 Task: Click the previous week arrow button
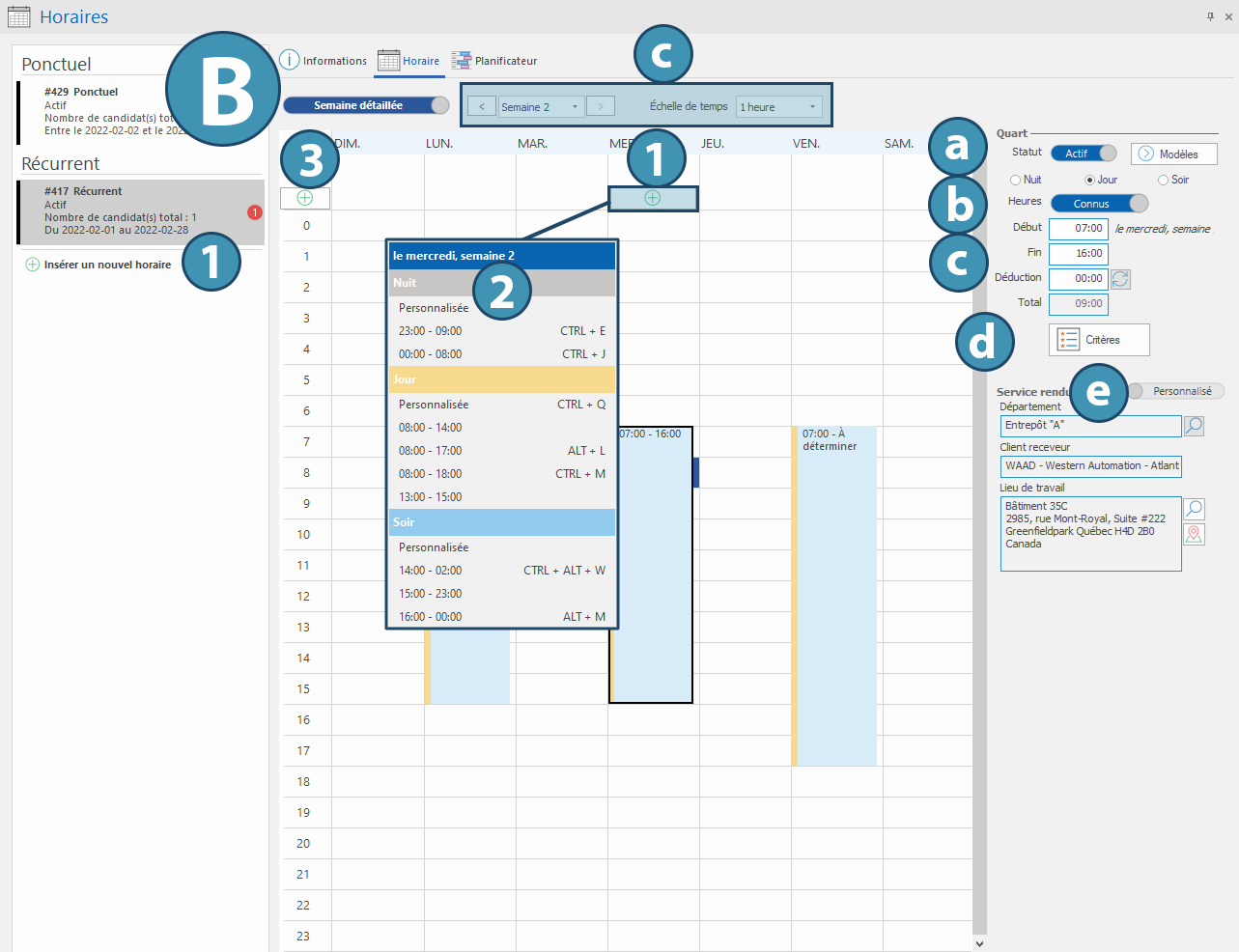(x=482, y=107)
